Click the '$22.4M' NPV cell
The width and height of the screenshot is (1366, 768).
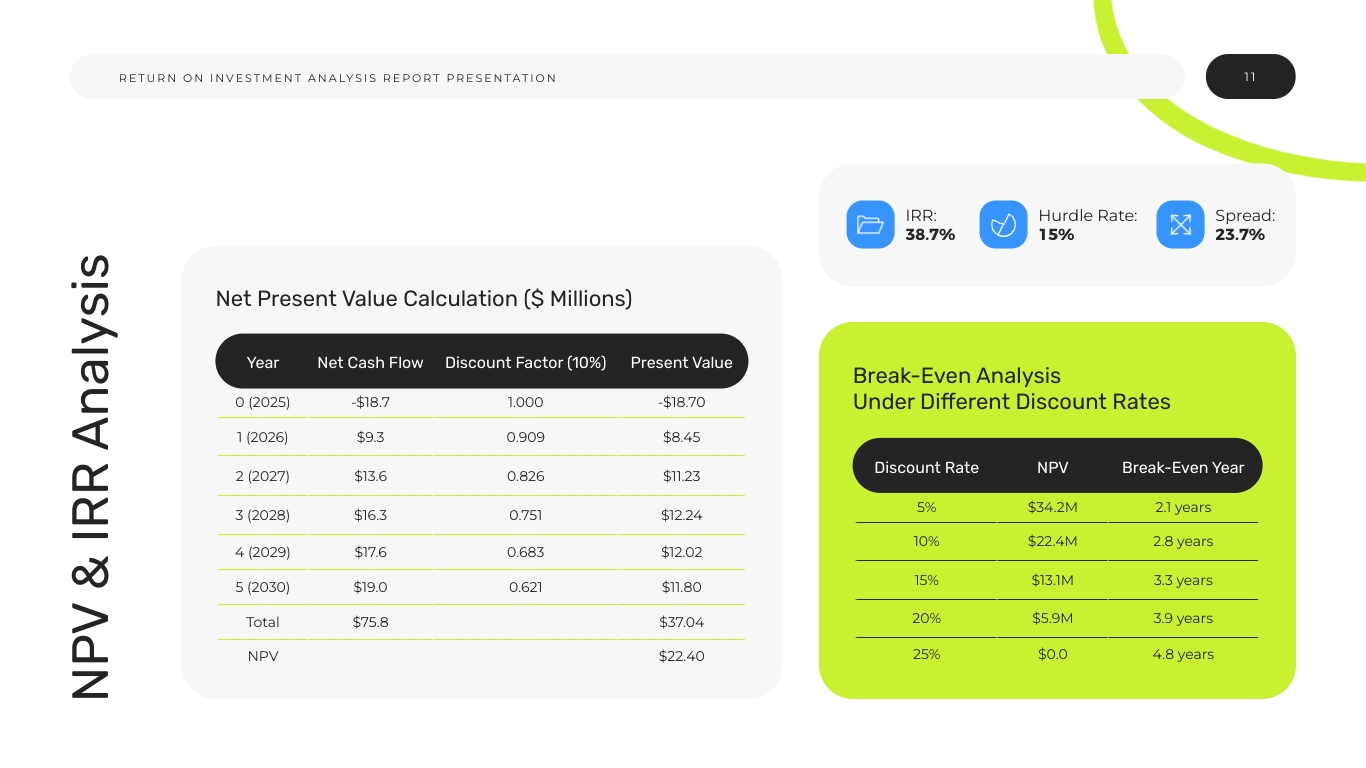(x=1053, y=541)
